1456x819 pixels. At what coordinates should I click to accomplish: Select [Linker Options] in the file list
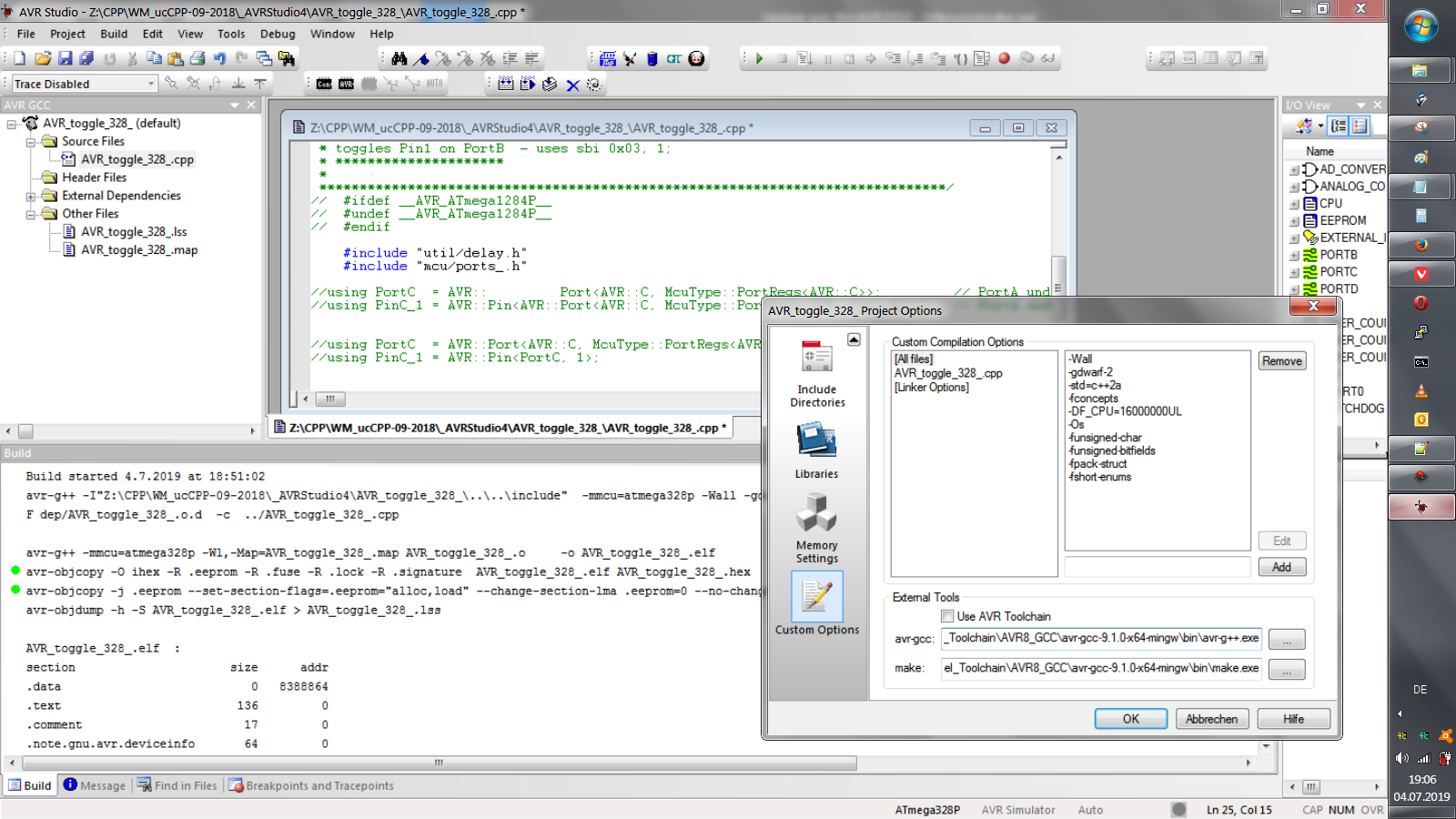[932, 388]
